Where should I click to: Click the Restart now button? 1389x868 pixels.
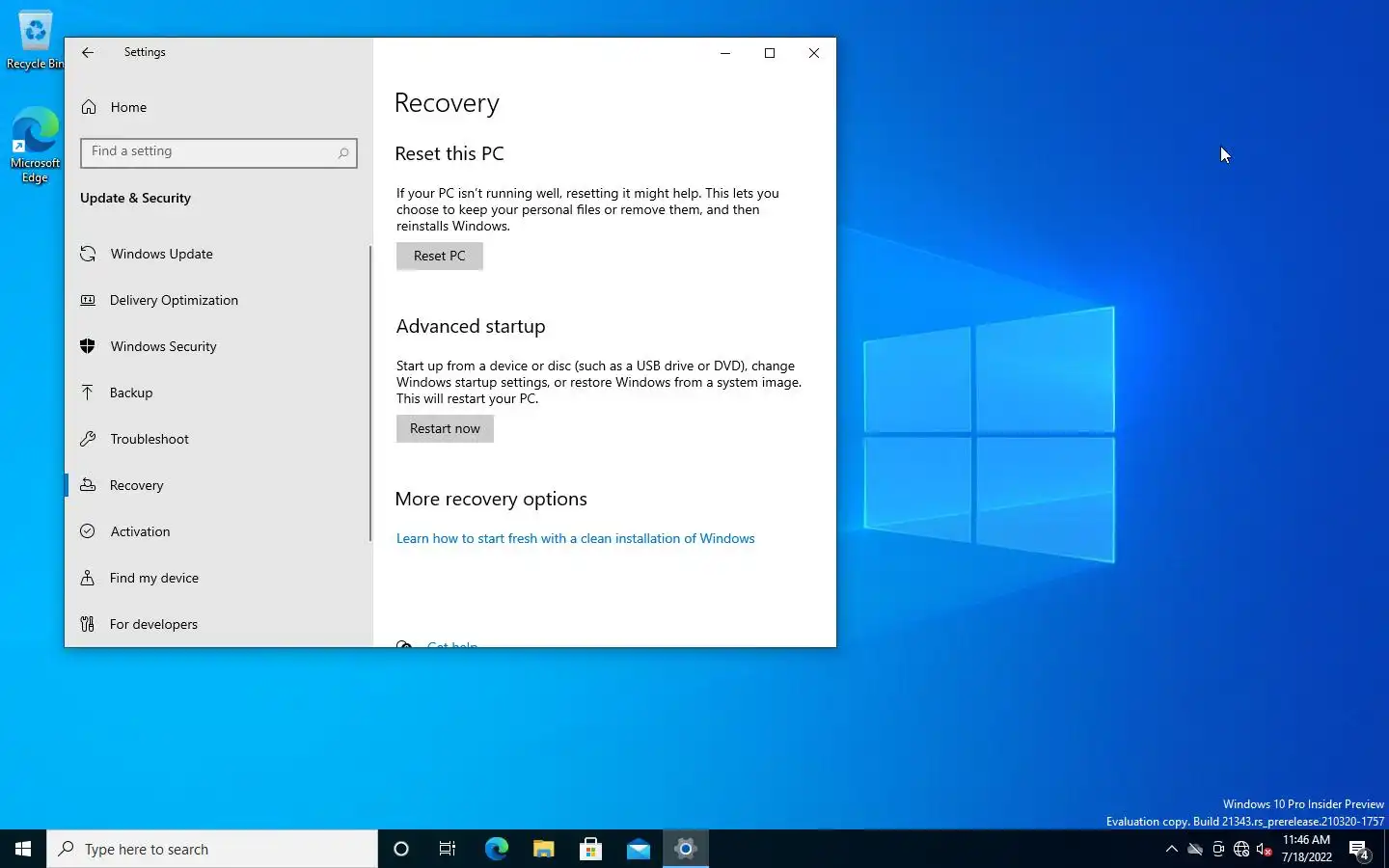(445, 428)
